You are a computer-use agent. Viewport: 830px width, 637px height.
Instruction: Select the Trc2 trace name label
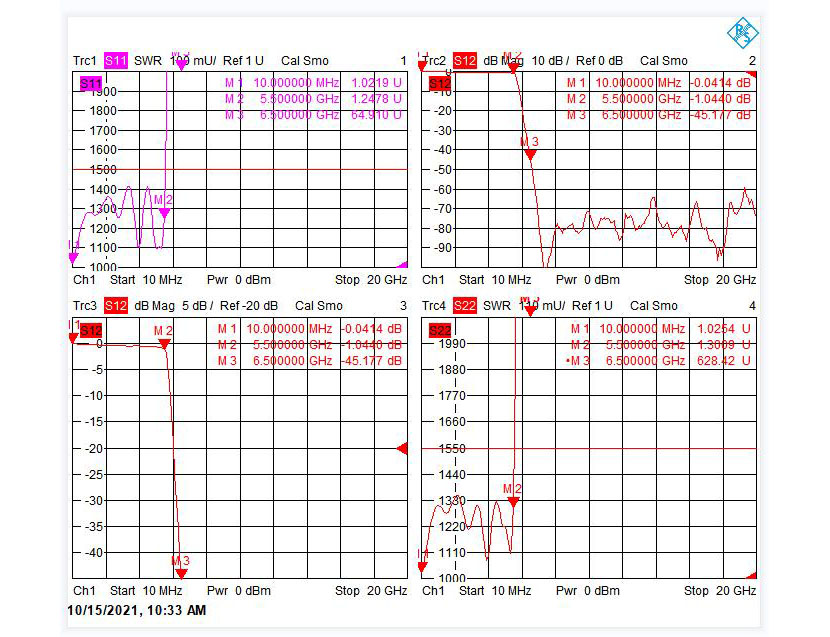[x=434, y=61]
